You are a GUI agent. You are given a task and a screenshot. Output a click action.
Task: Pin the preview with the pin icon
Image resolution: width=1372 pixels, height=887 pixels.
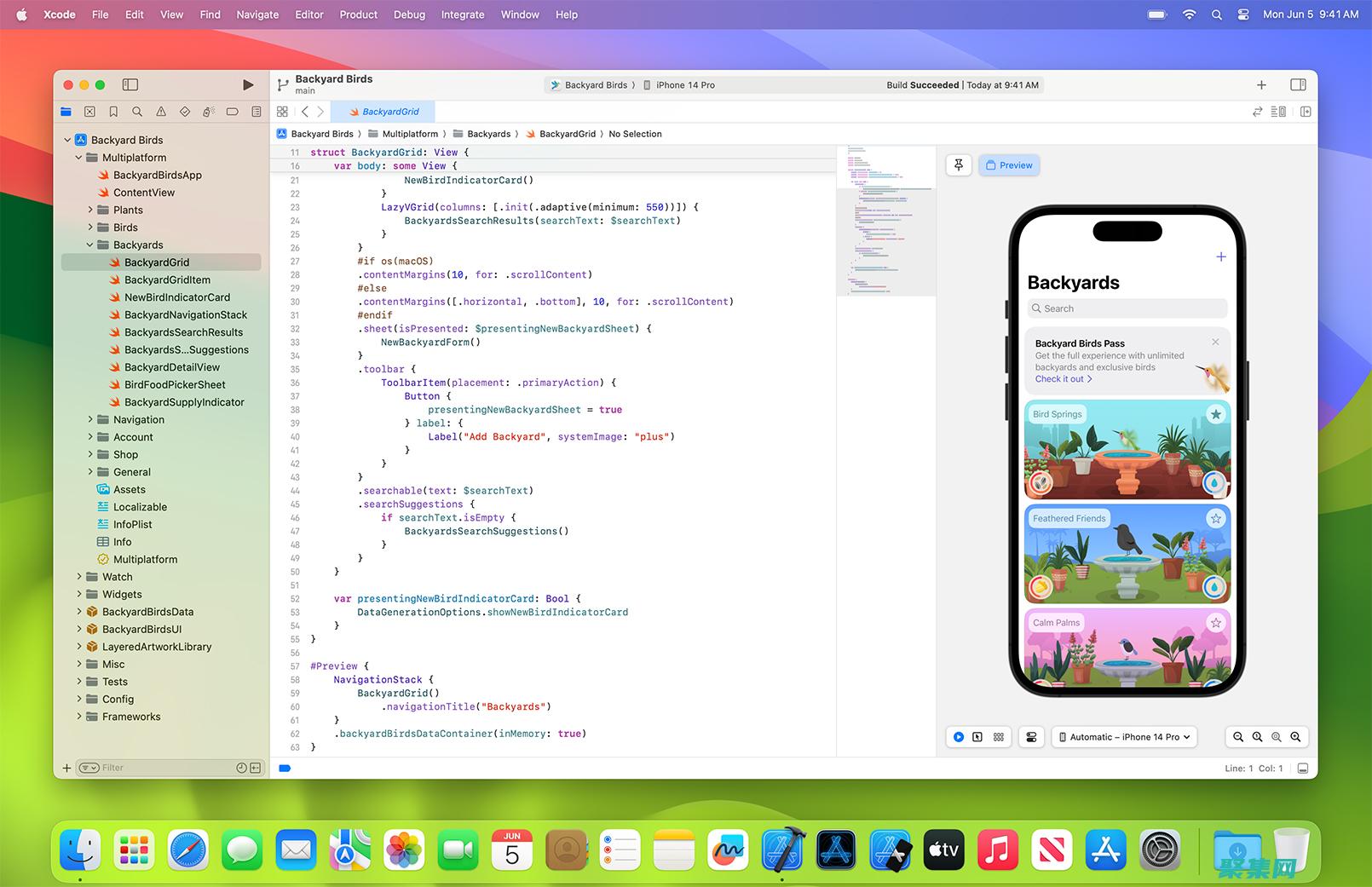[959, 164]
